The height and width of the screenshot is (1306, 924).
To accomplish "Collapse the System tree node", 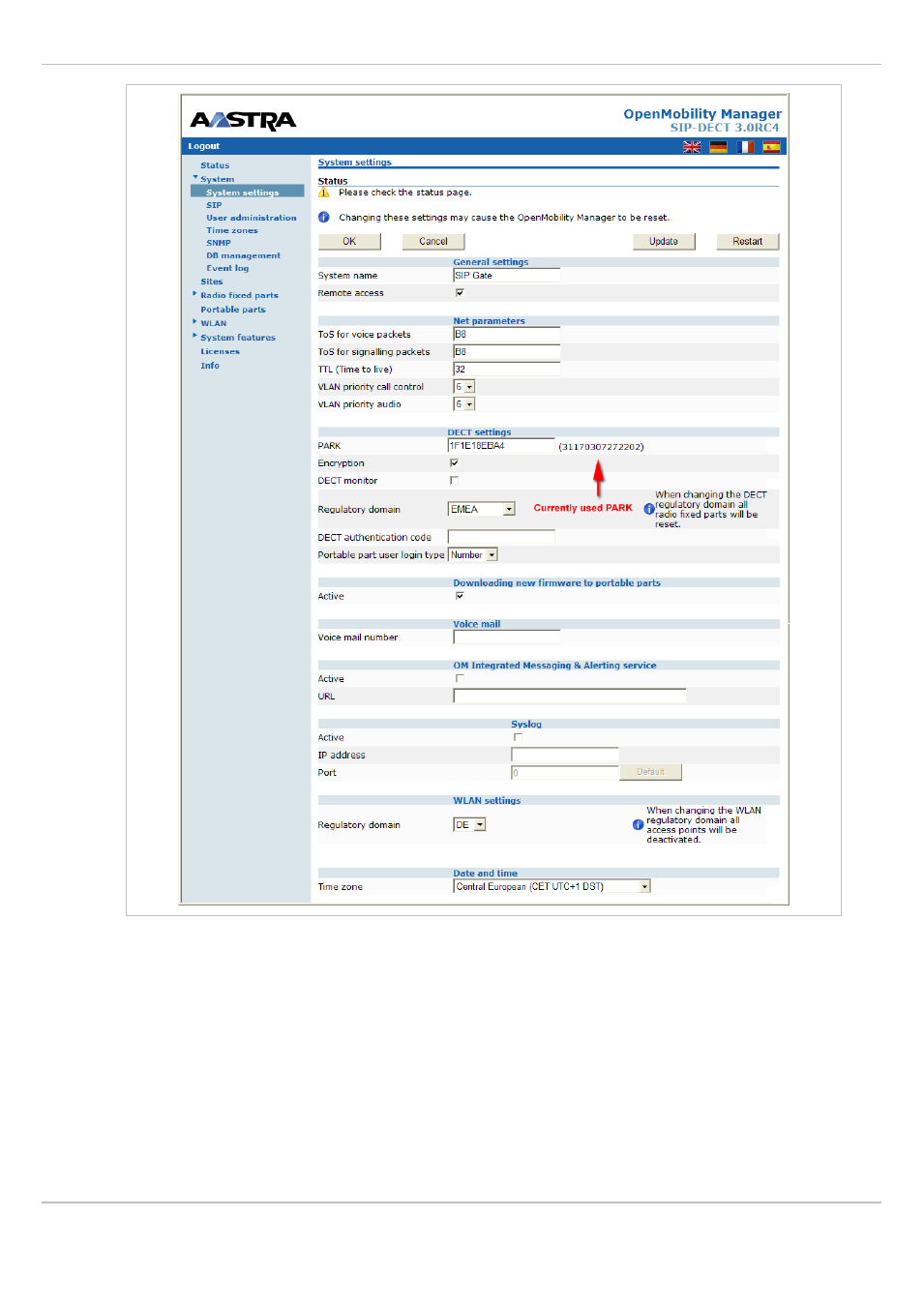I will pos(195,178).
